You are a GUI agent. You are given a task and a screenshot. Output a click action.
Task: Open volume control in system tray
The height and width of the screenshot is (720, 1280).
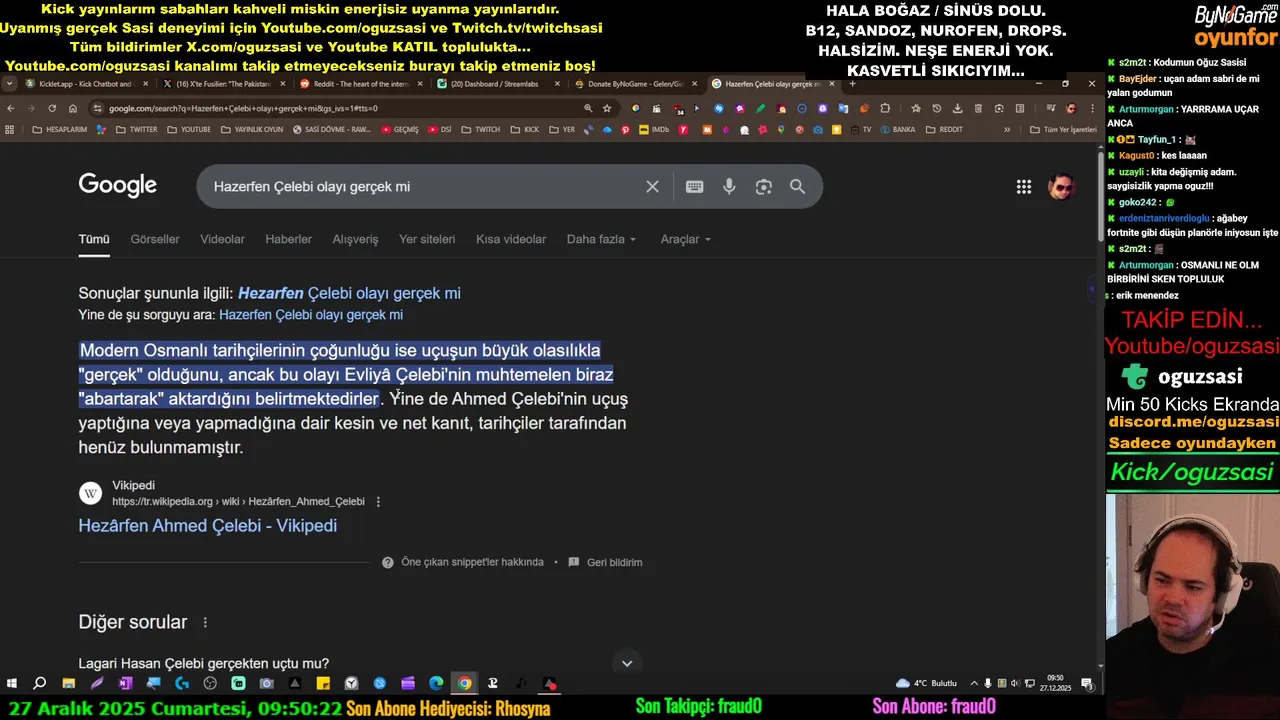(x=1016, y=683)
